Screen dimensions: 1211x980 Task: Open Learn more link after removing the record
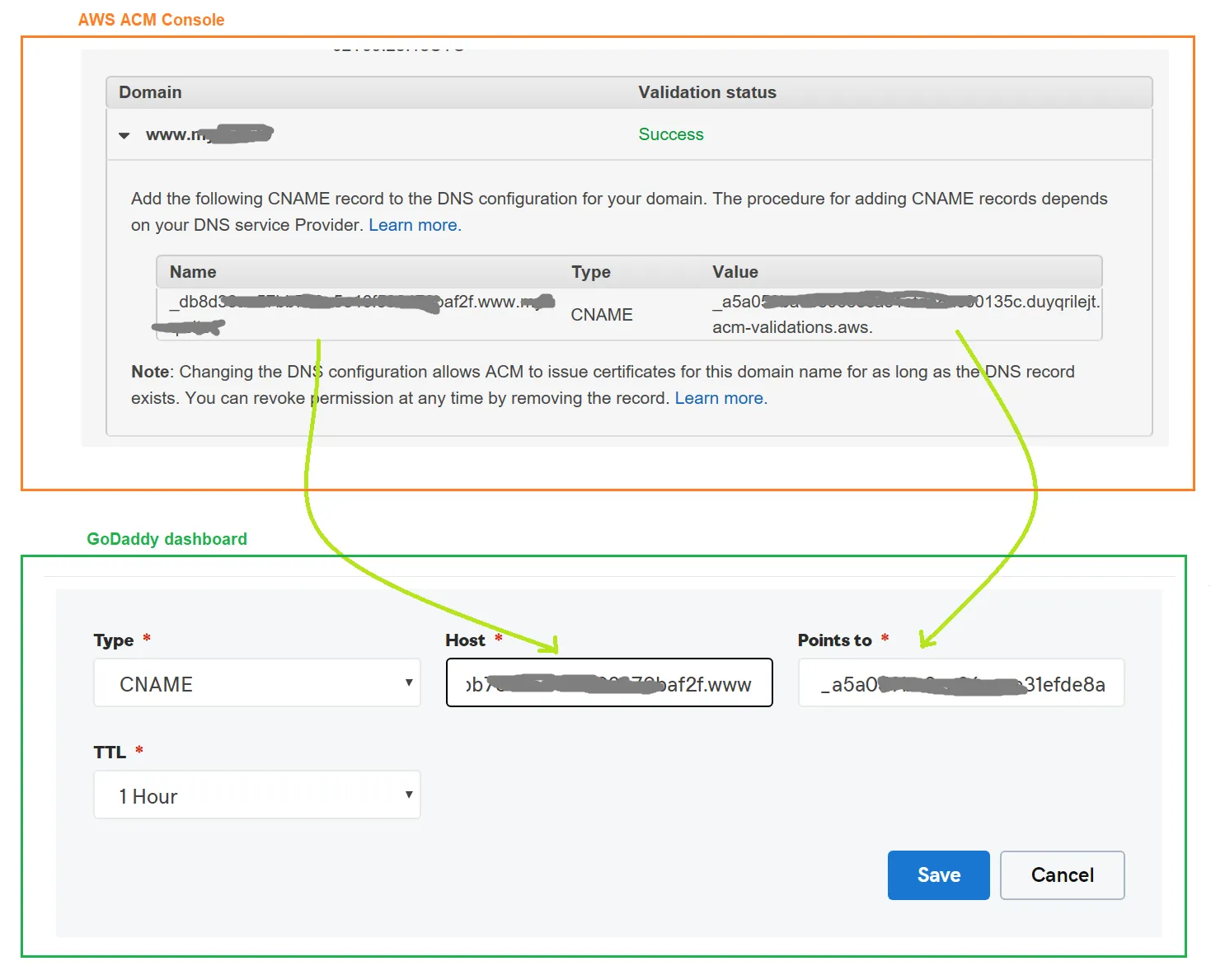coord(721,398)
